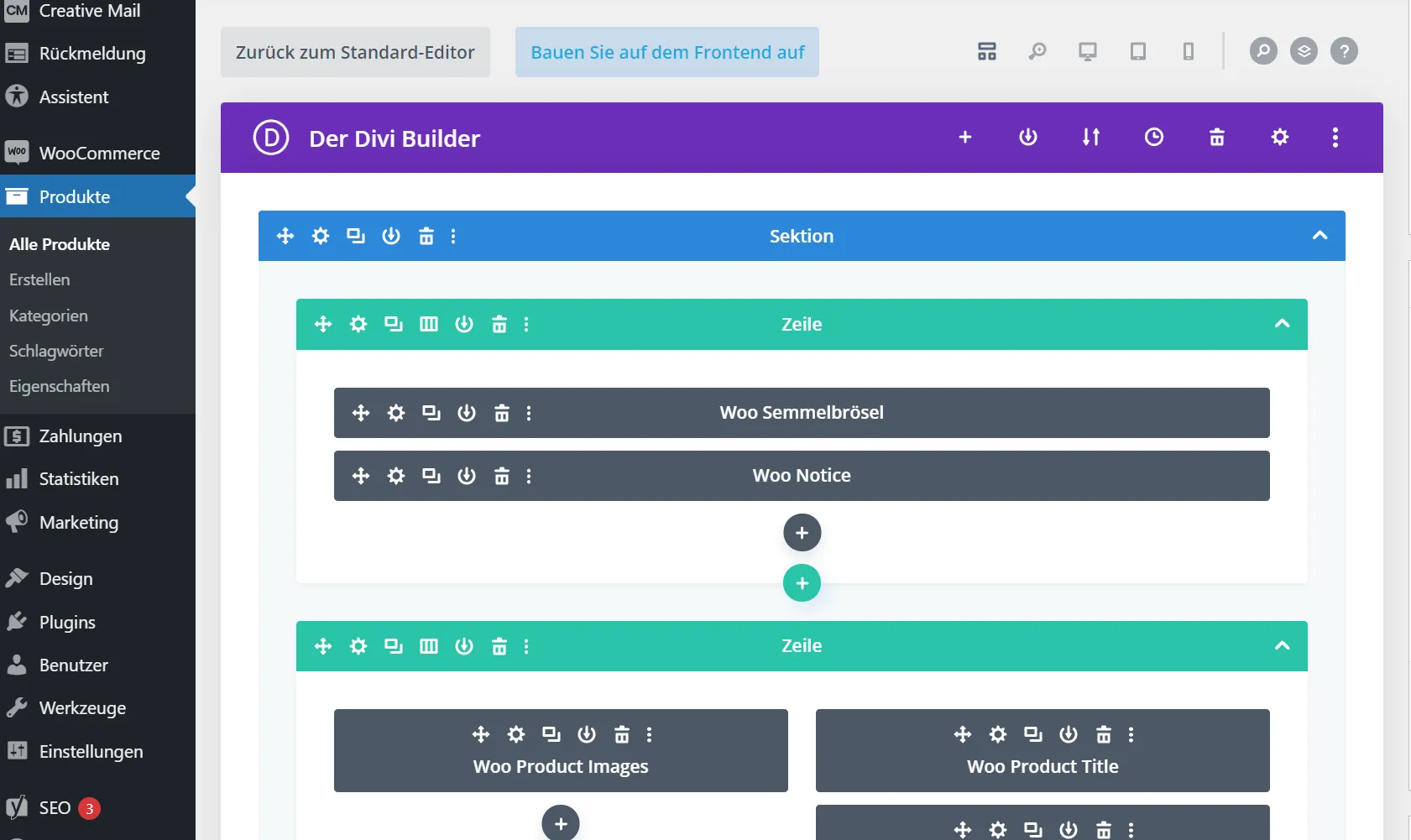Delete the Sektion with trash icon
The height and width of the screenshot is (840, 1411).
426,236
